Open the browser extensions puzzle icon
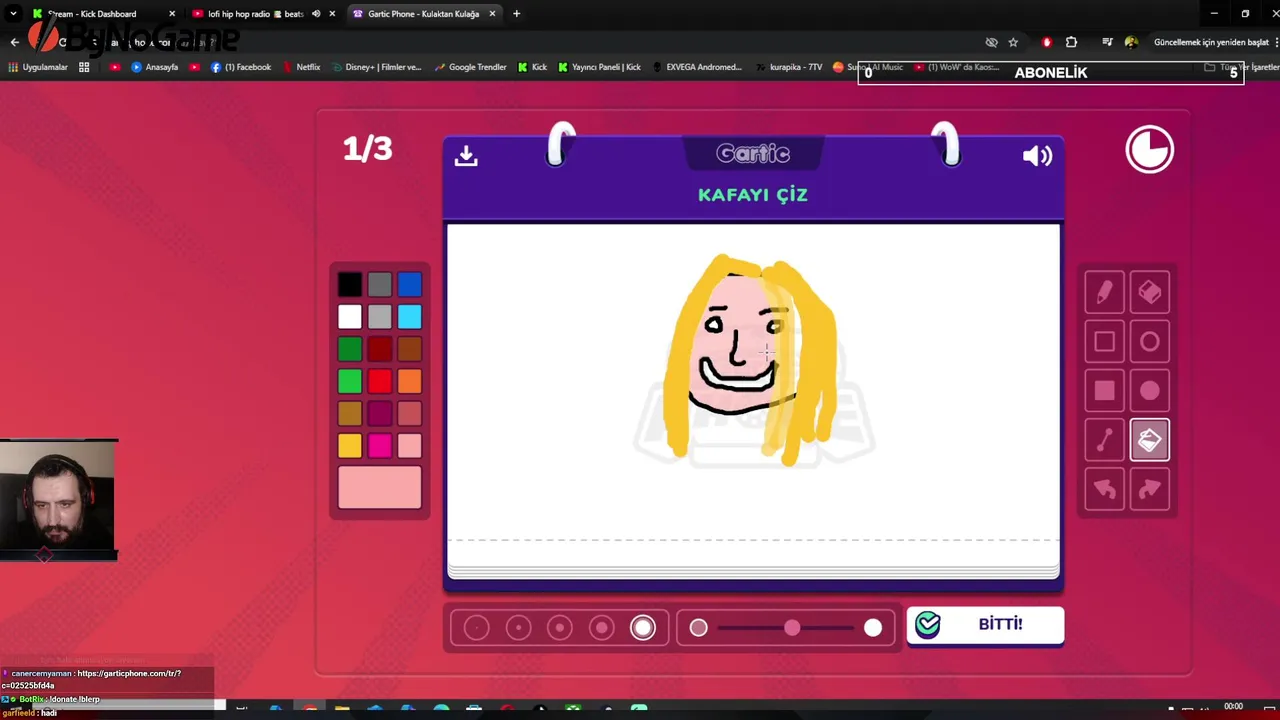Viewport: 1280px width, 720px height. [1071, 42]
